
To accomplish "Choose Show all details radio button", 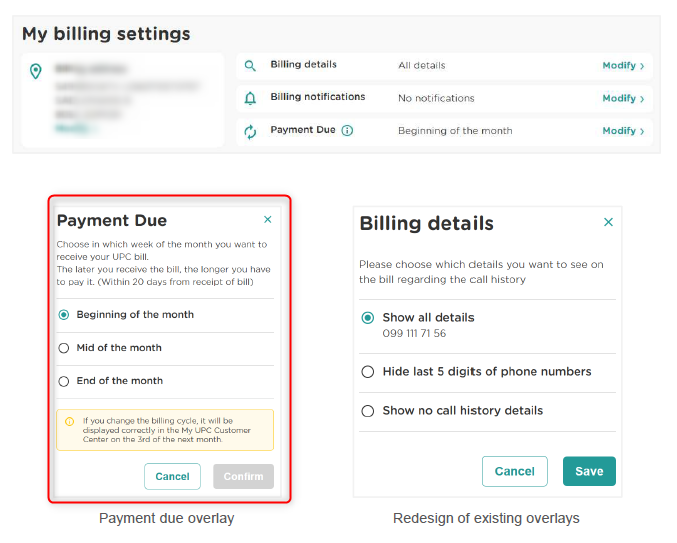I will coord(368,318).
